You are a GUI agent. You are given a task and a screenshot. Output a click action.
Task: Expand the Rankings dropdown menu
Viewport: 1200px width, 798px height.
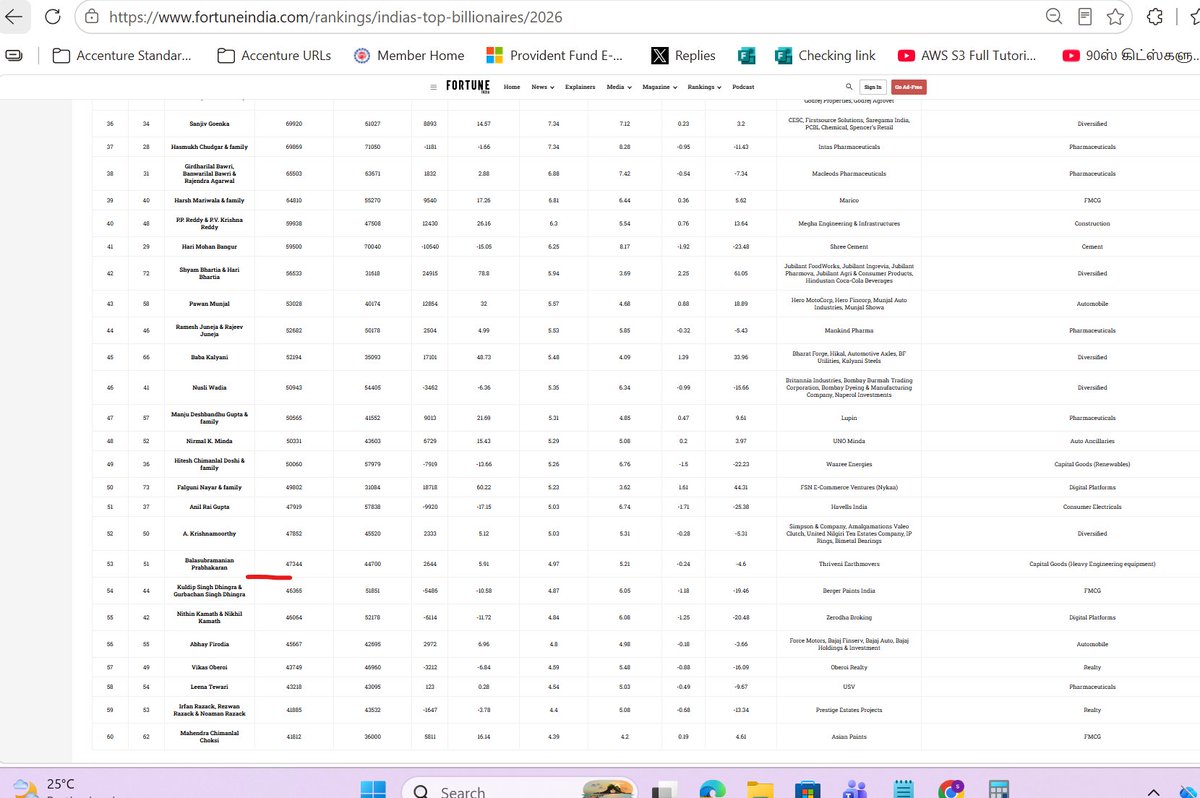(x=704, y=87)
